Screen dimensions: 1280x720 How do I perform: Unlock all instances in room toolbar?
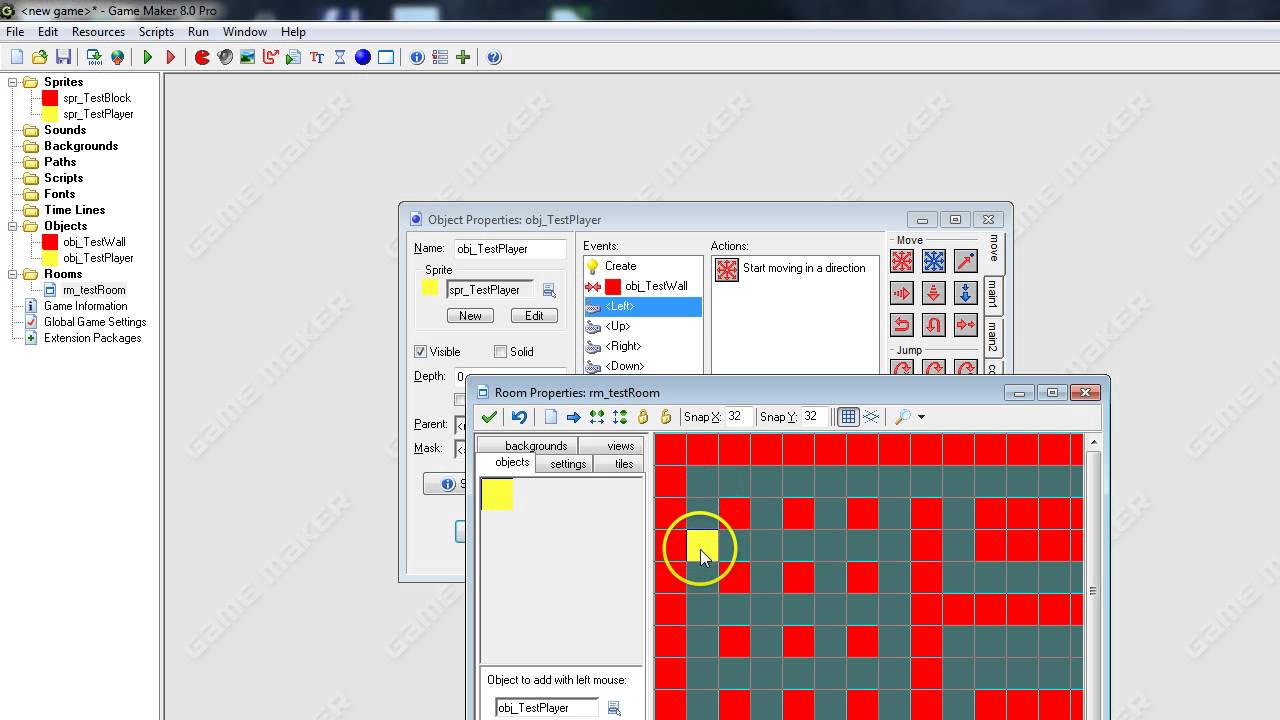[665, 417]
